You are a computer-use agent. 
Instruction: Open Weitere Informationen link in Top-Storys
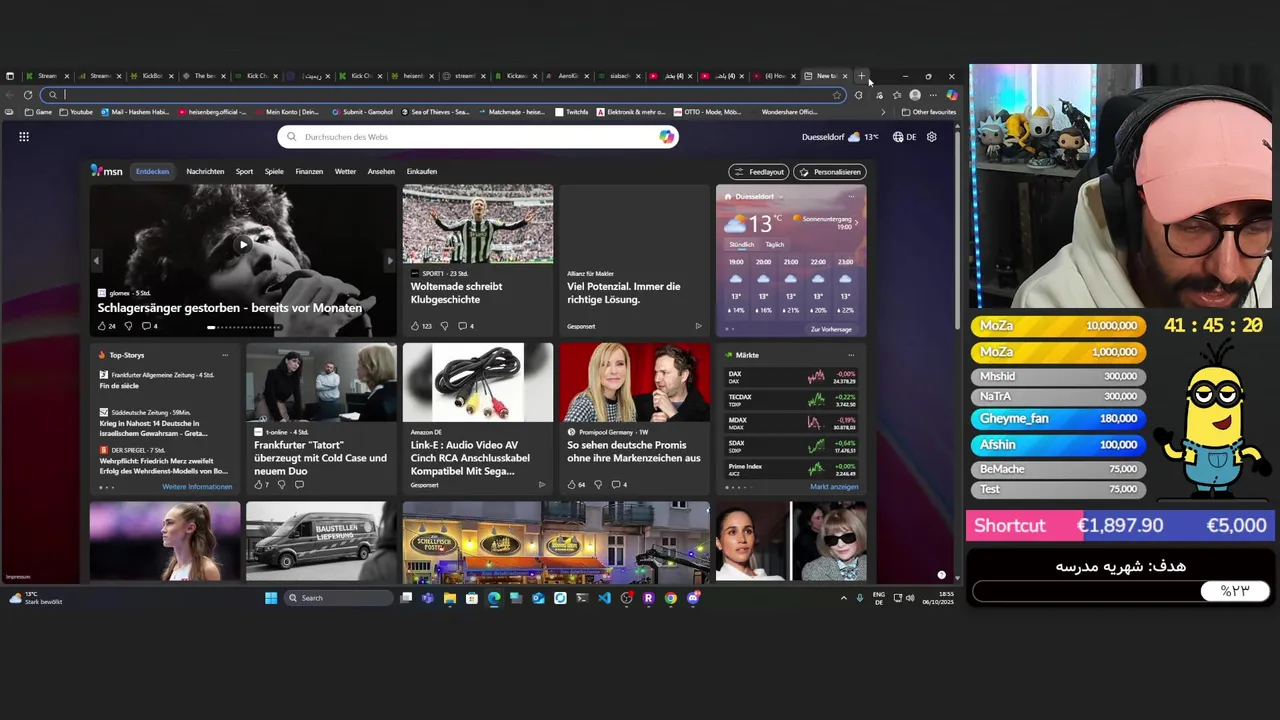coord(197,487)
